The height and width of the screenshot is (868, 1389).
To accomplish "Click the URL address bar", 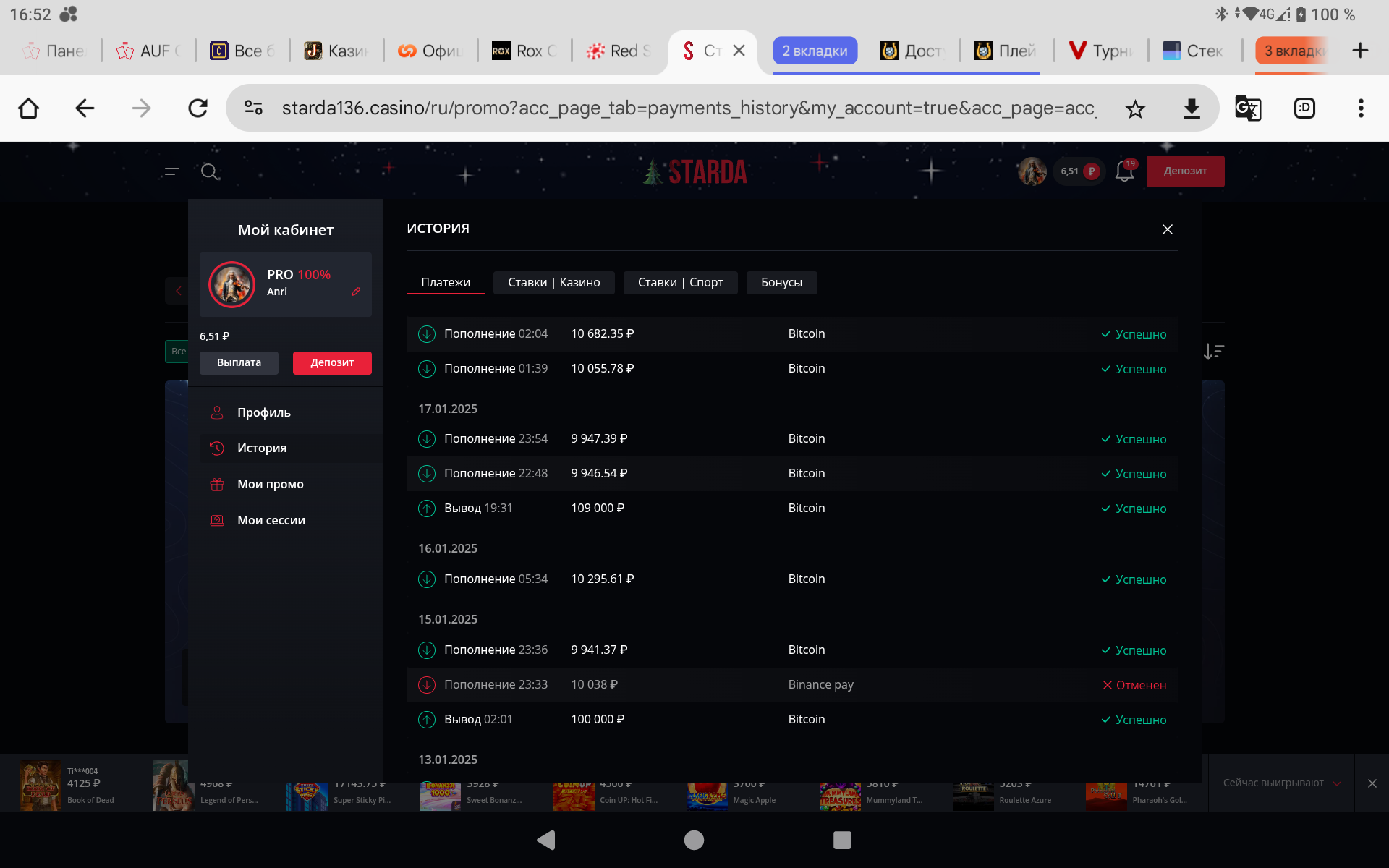I will pos(687,109).
